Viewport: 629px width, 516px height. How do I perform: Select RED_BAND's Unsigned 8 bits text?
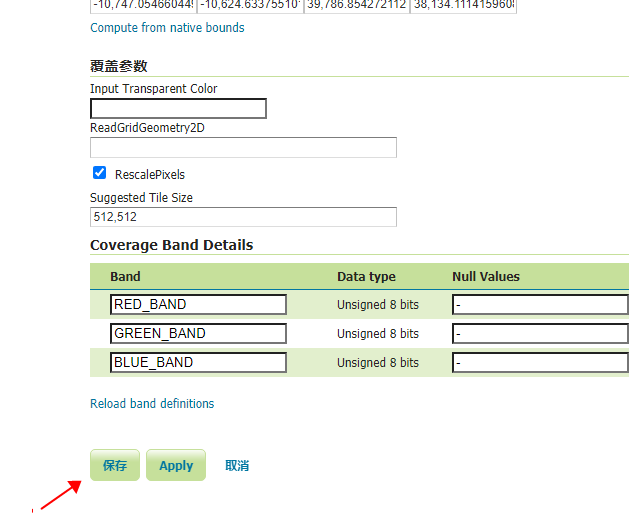point(377,305)
